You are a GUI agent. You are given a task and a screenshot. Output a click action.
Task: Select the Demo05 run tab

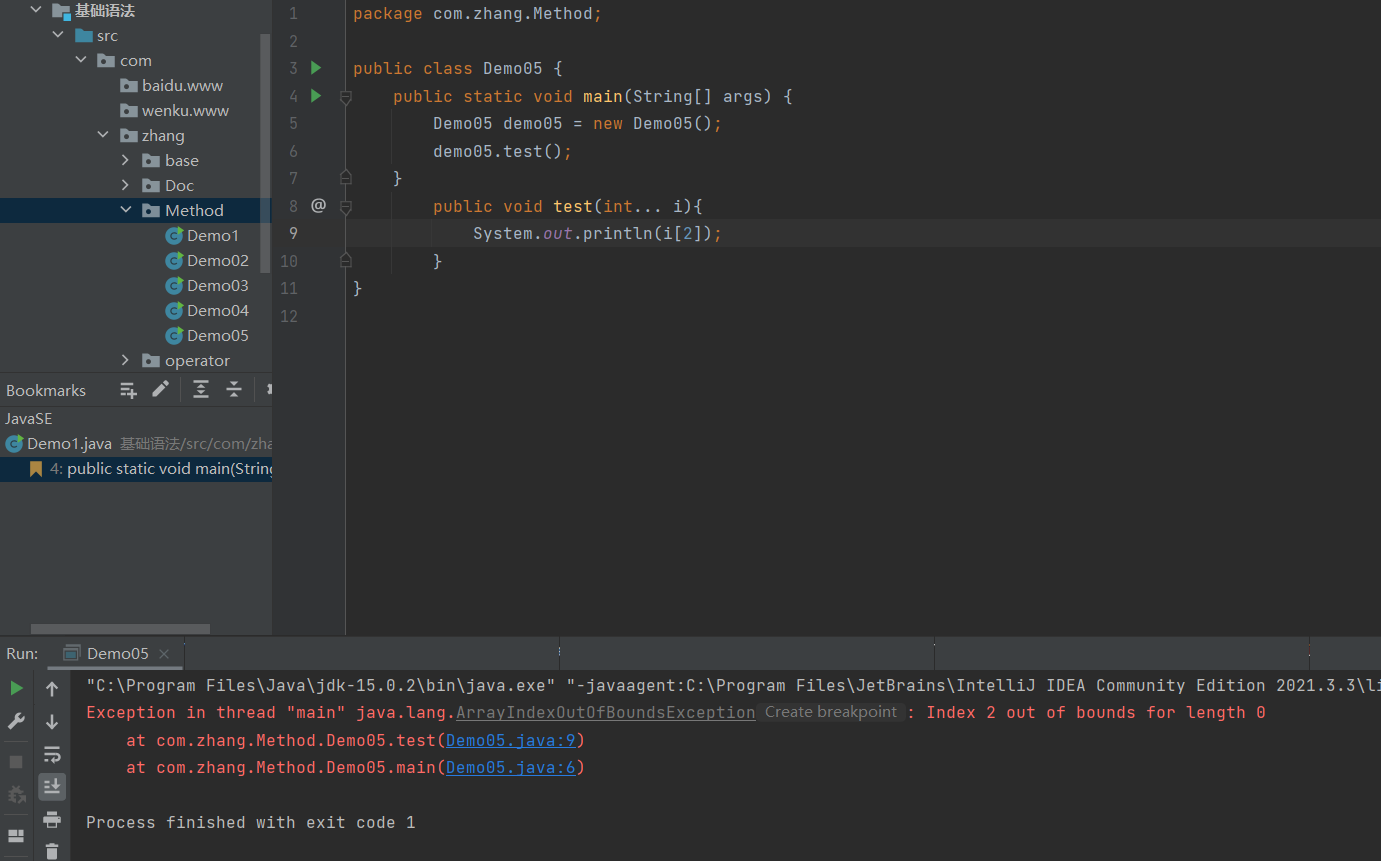118,653
